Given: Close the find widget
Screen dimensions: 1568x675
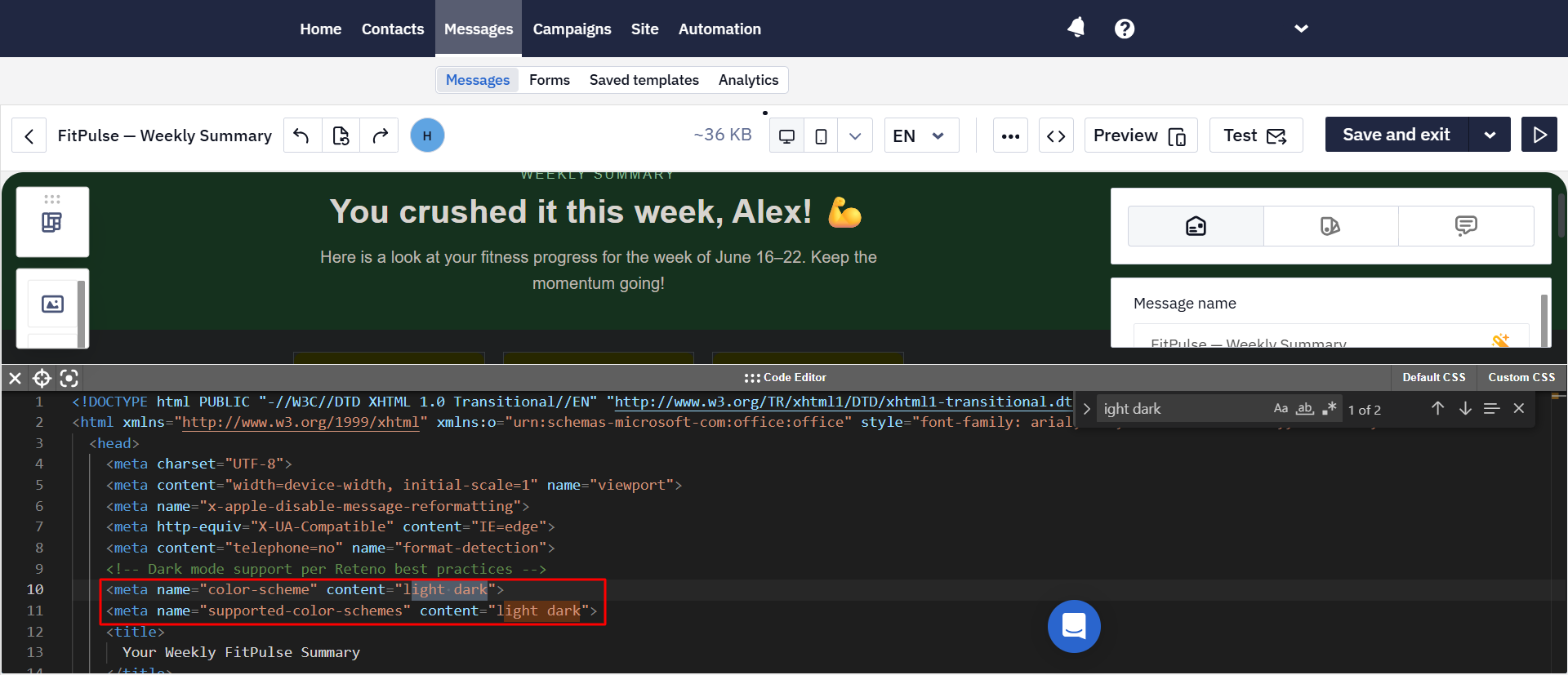Looking at the screenshot, I should [1519, 408].
